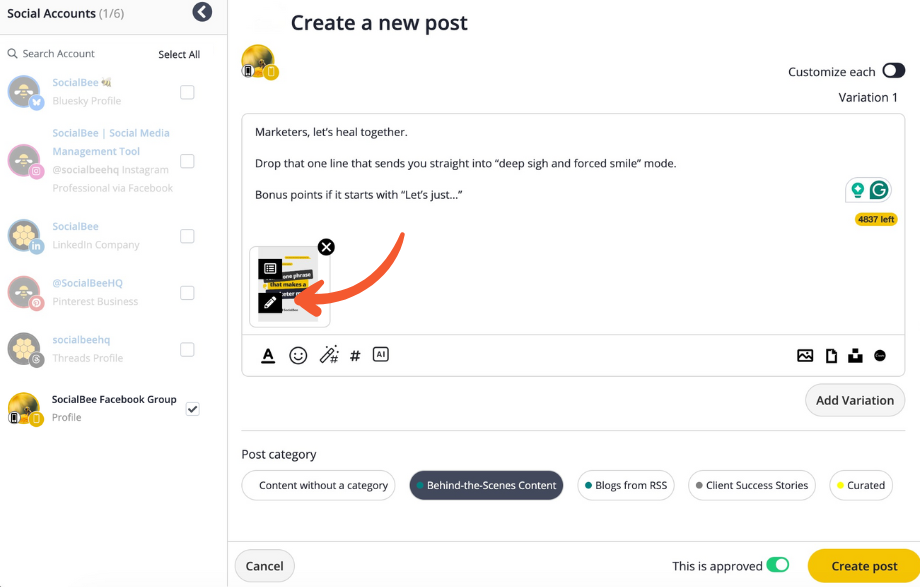Click the Canva icon in toolbar
The height and width of the screenshot is (587, 920).
coord(880,355)
